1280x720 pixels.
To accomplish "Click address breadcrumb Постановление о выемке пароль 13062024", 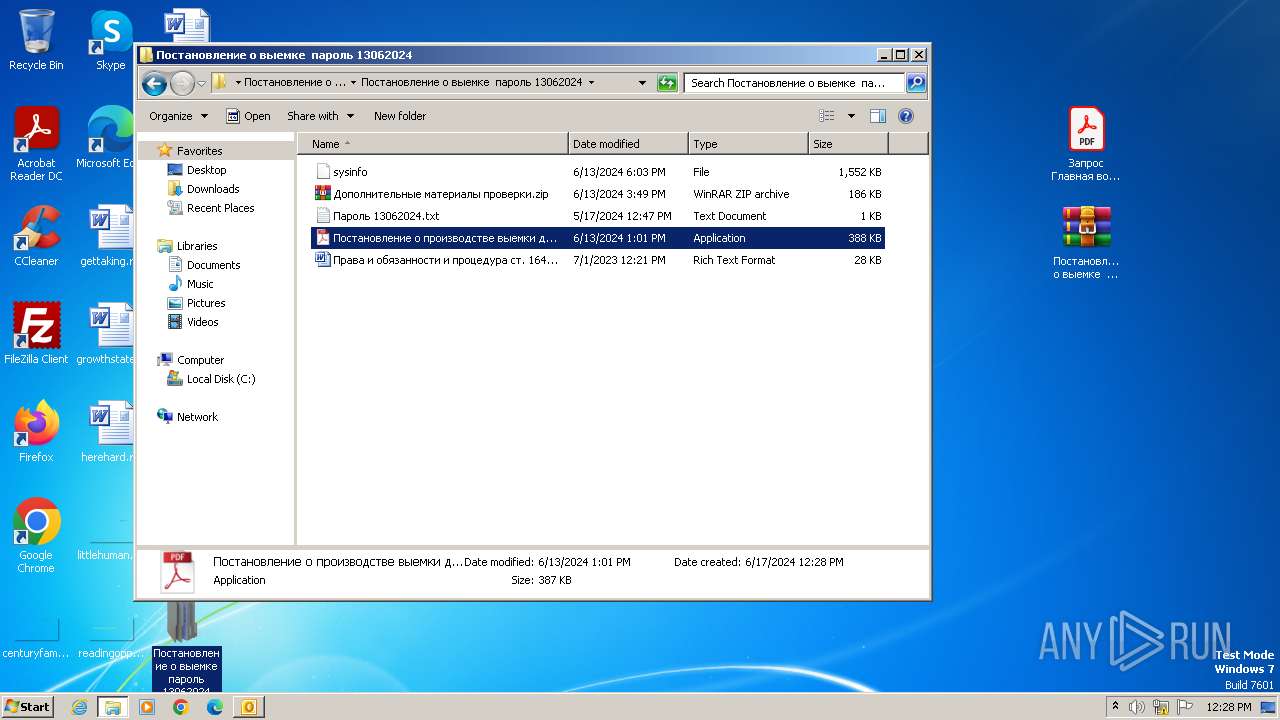I will (472, 83).
